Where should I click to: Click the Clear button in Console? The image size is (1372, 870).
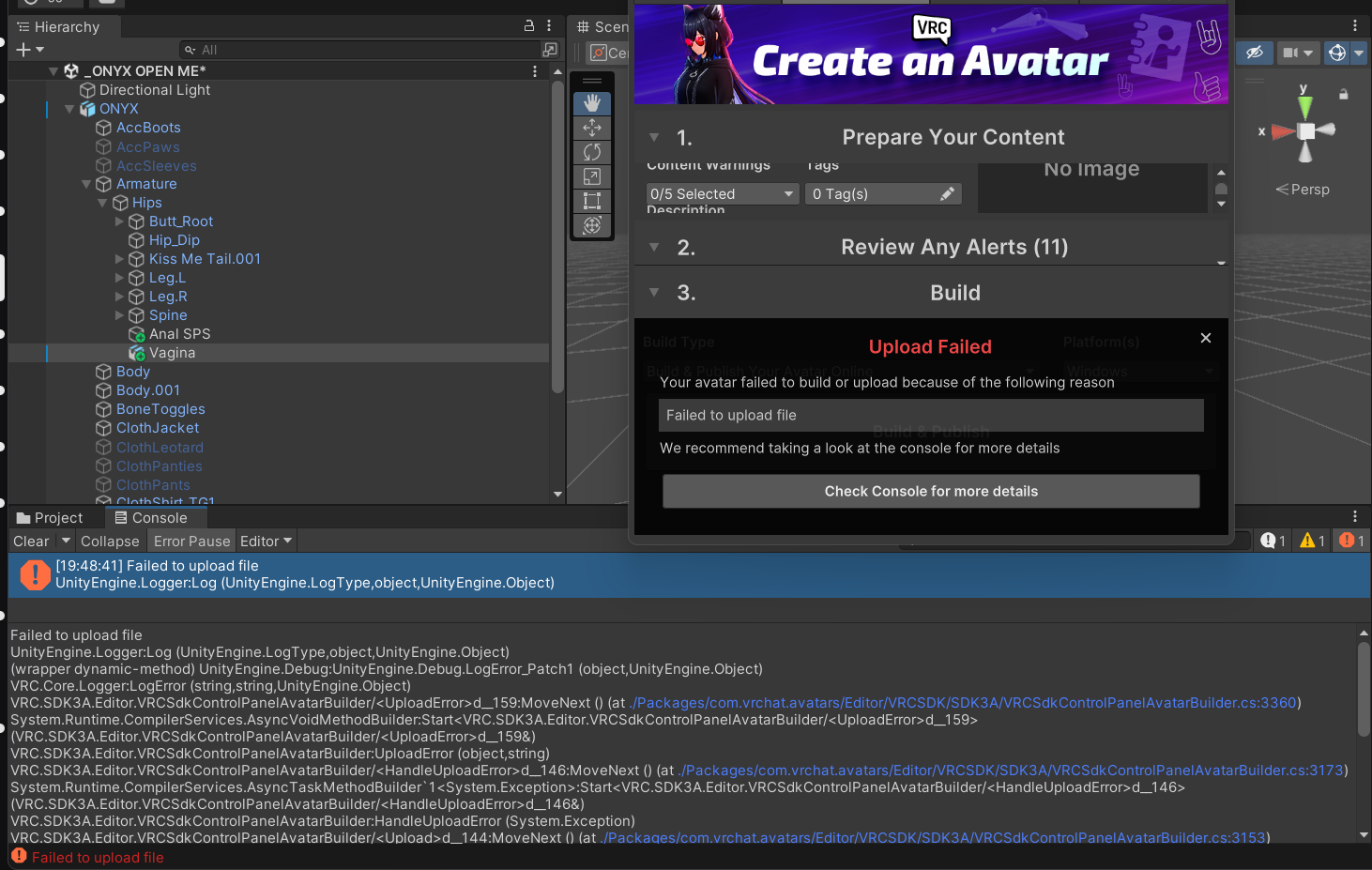point(31,542)
